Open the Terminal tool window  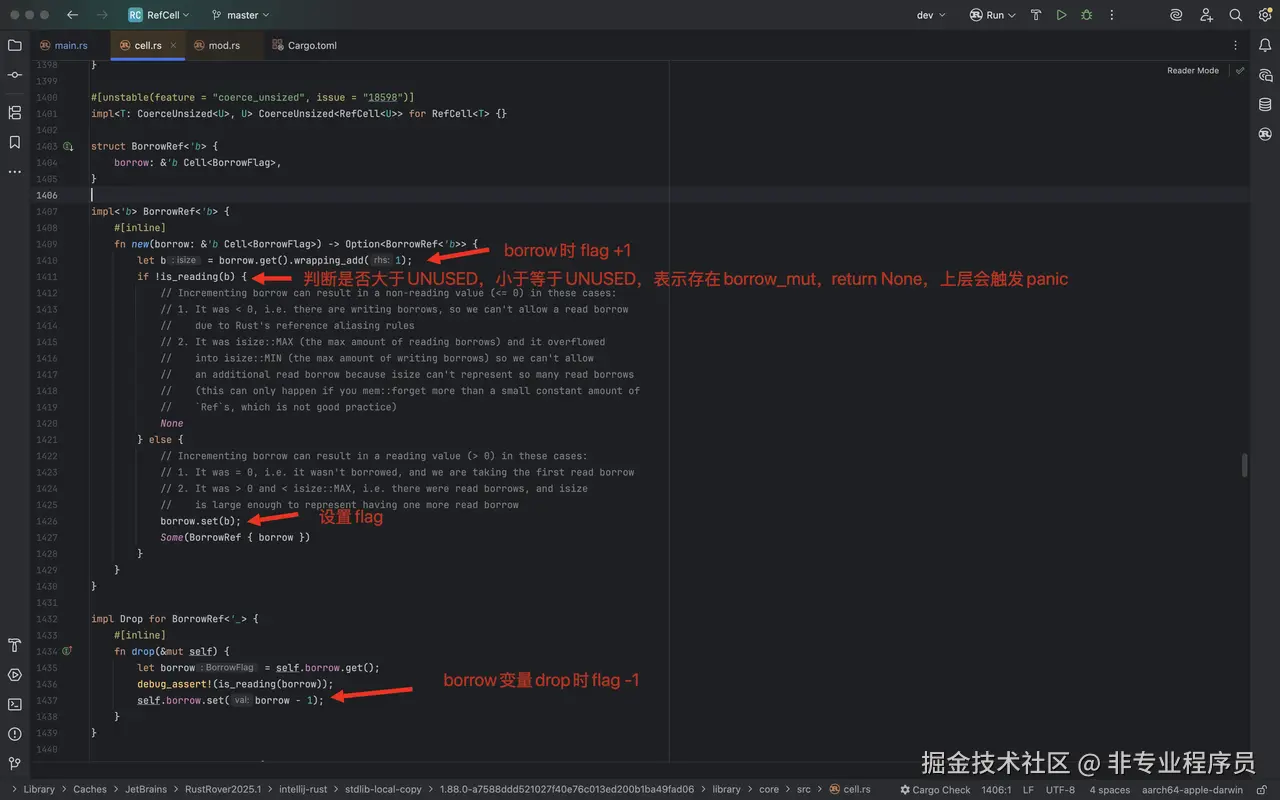(x=15, y=704)
